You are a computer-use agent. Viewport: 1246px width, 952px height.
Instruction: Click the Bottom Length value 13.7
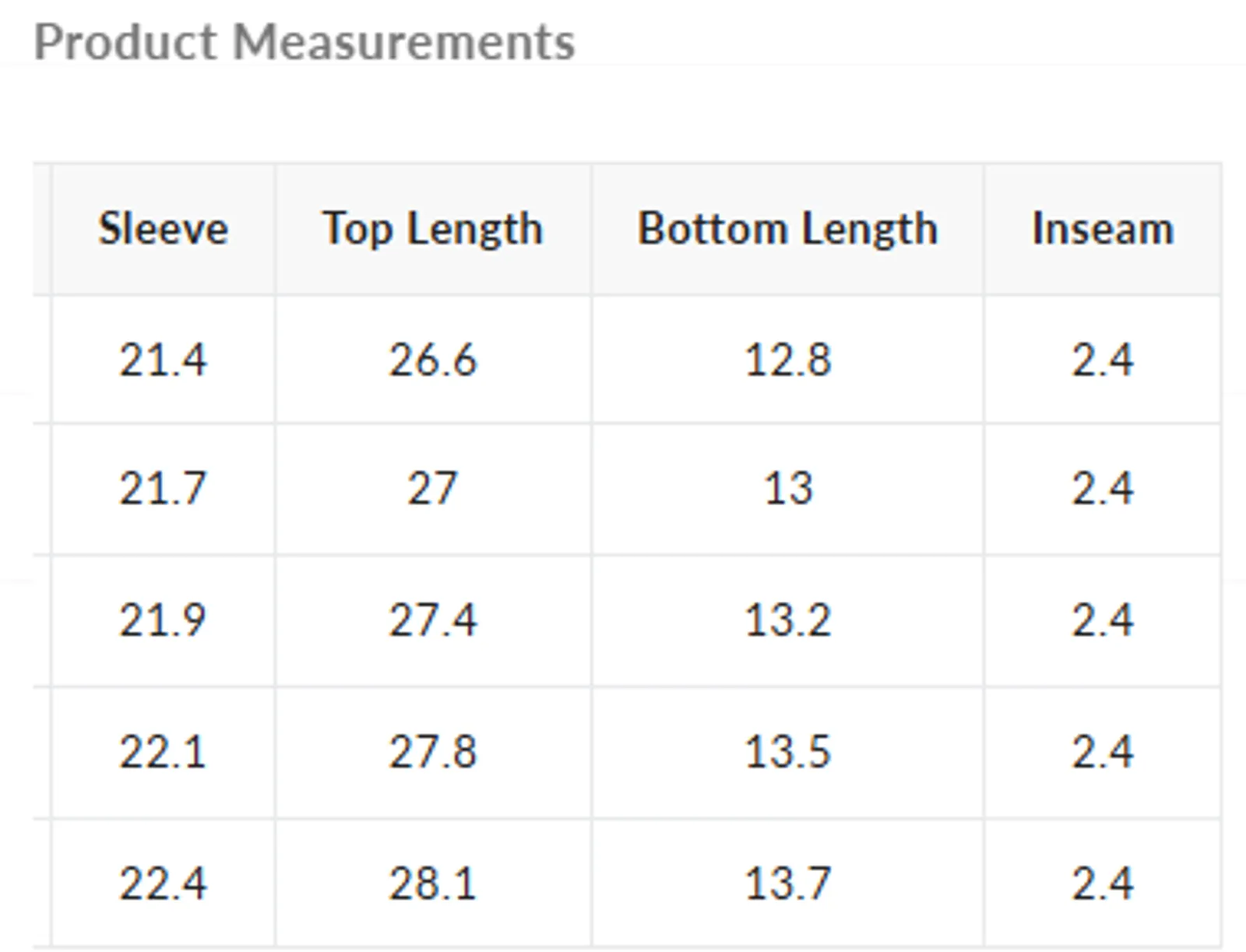788,883
